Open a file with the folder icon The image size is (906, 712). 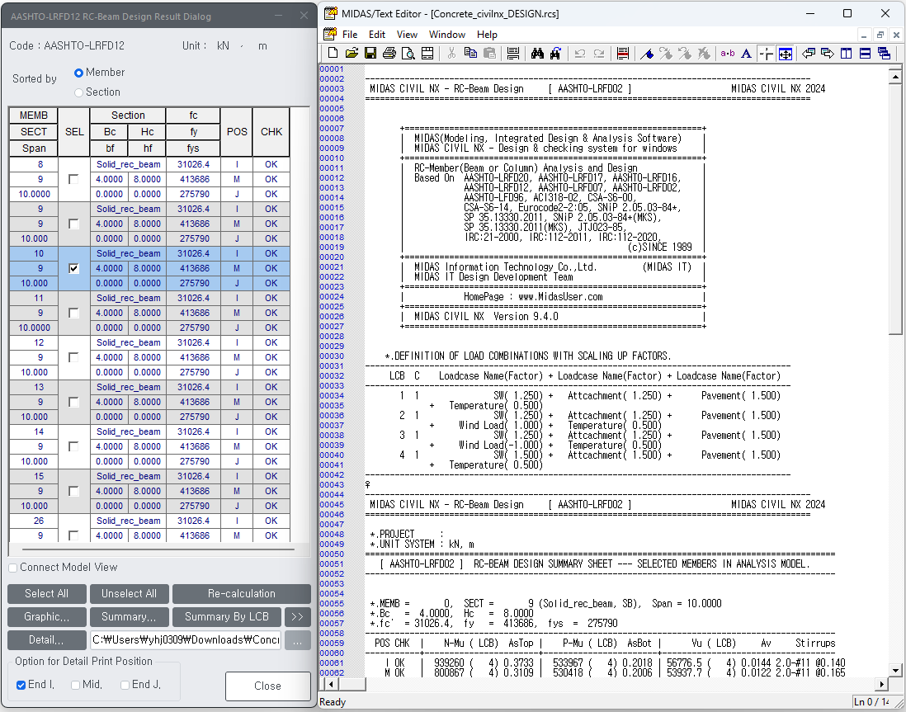[x=351, y=54]
